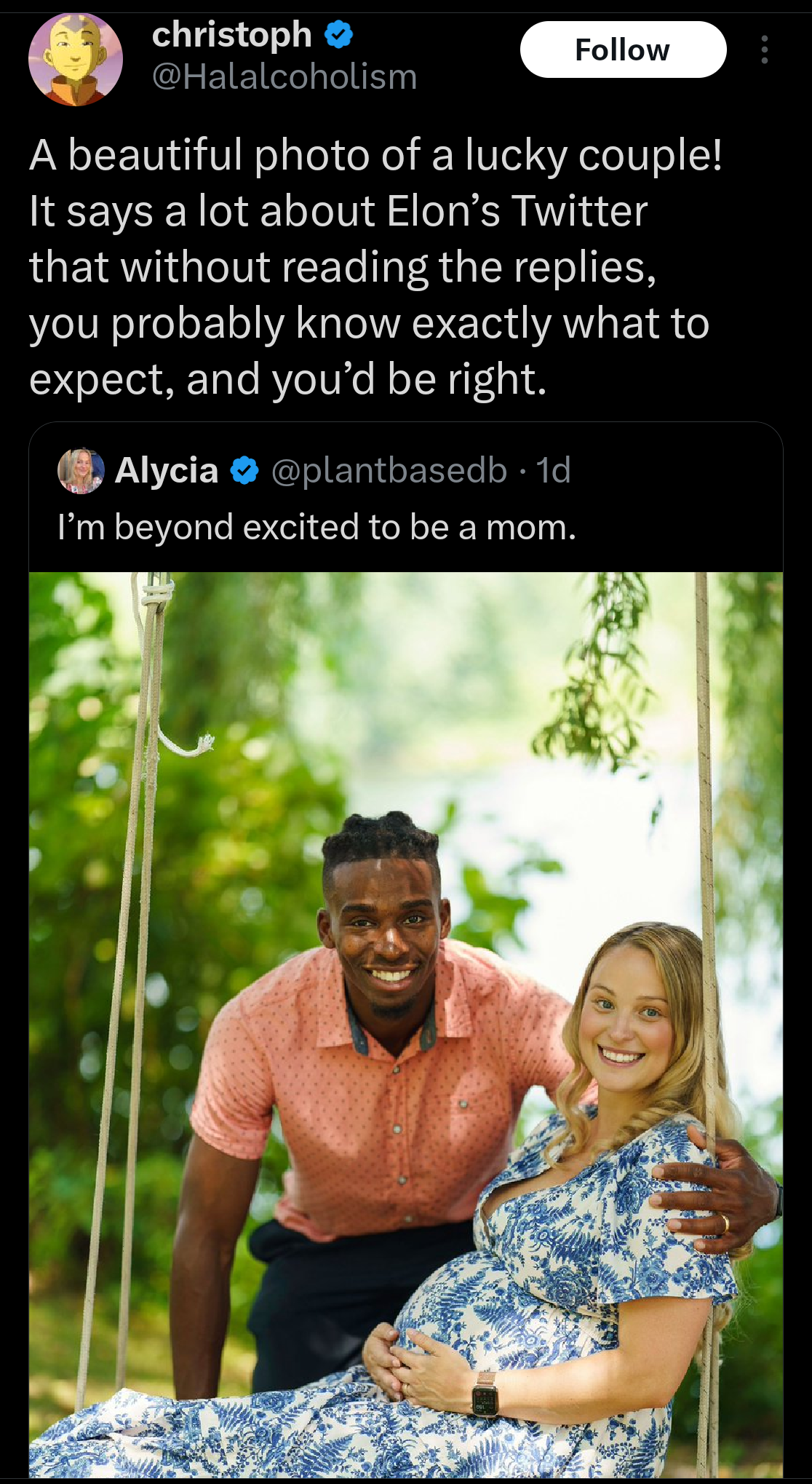Image resolution: width=812 pixels, height=1484 pixels.
Task: Click the christoph display name
Action: coord(231,34)
